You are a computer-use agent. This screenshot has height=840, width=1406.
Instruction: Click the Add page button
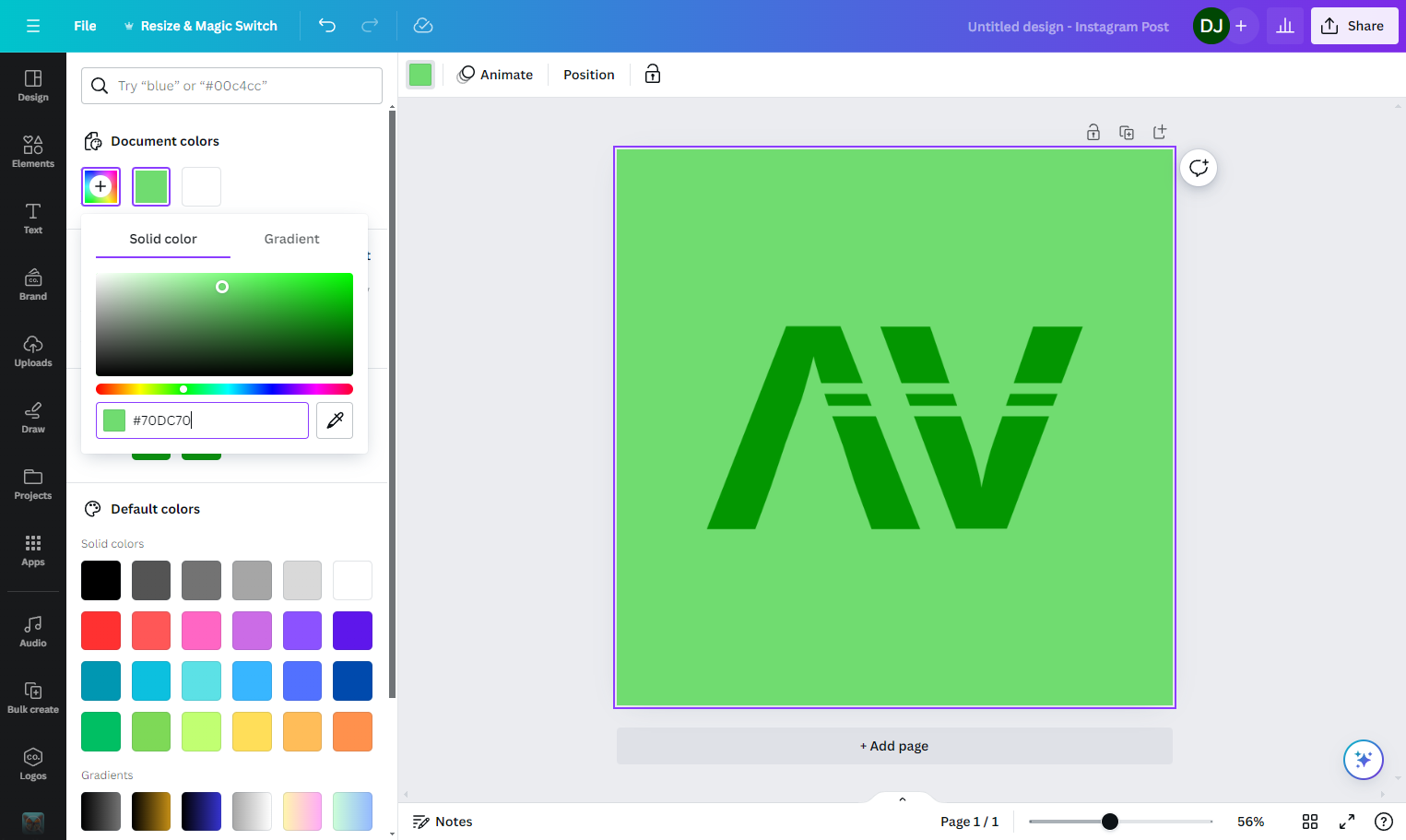click(x=894, y=746)
